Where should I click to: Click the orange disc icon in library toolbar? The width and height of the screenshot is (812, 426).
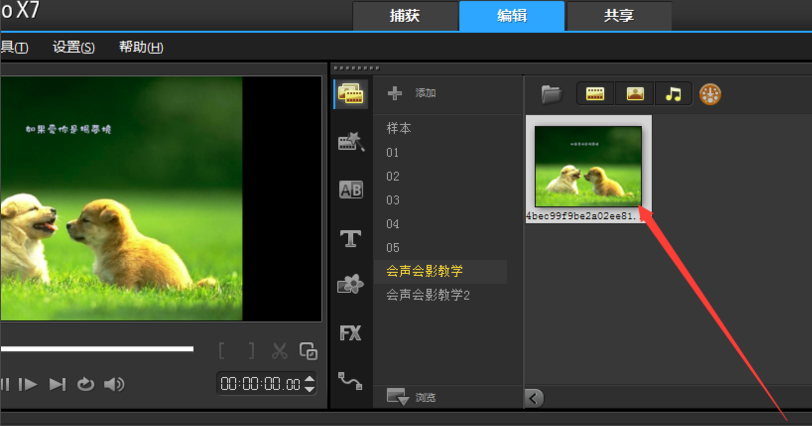coord(710,94)
